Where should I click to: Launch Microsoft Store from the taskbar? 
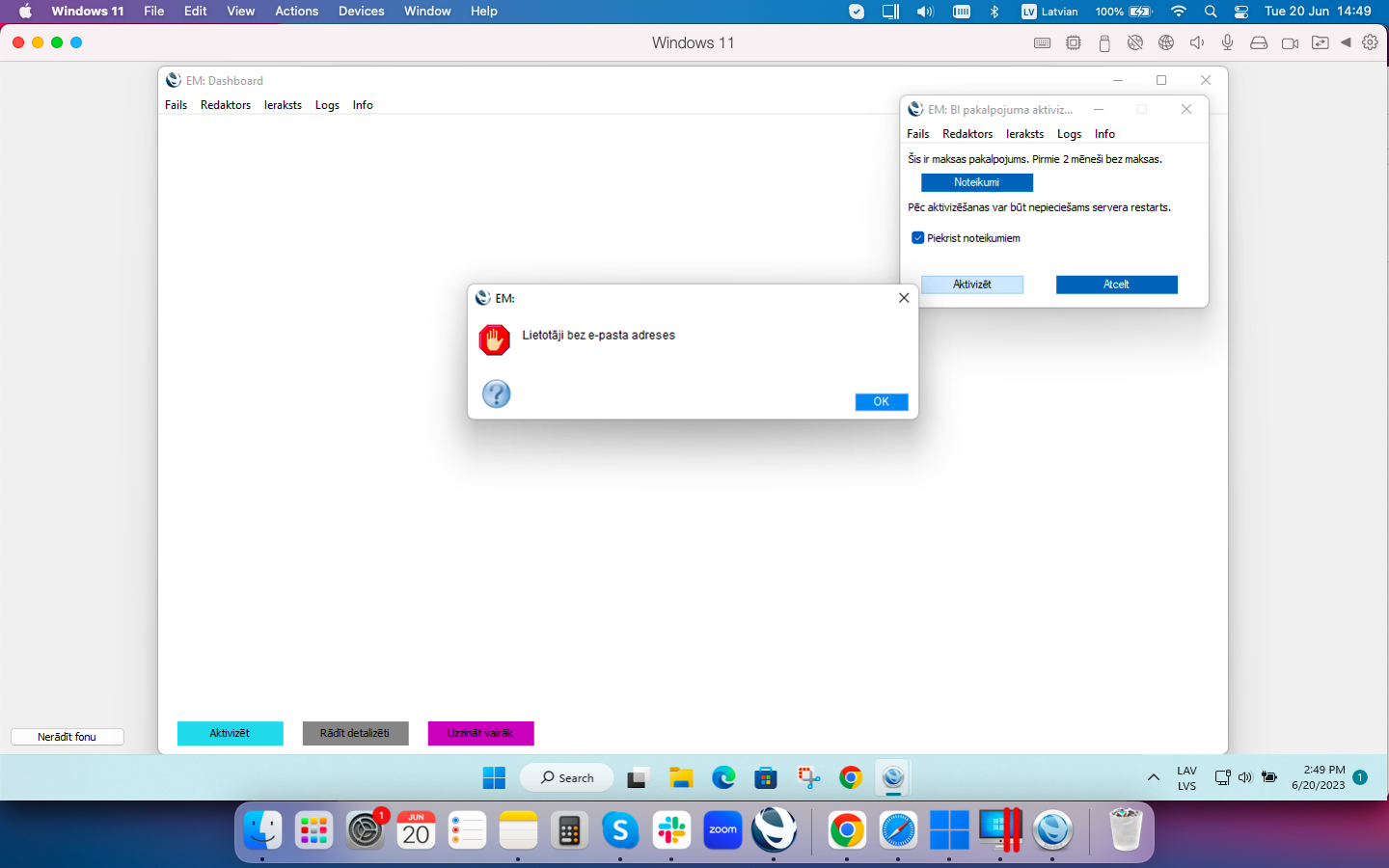[x=766, y=777]
